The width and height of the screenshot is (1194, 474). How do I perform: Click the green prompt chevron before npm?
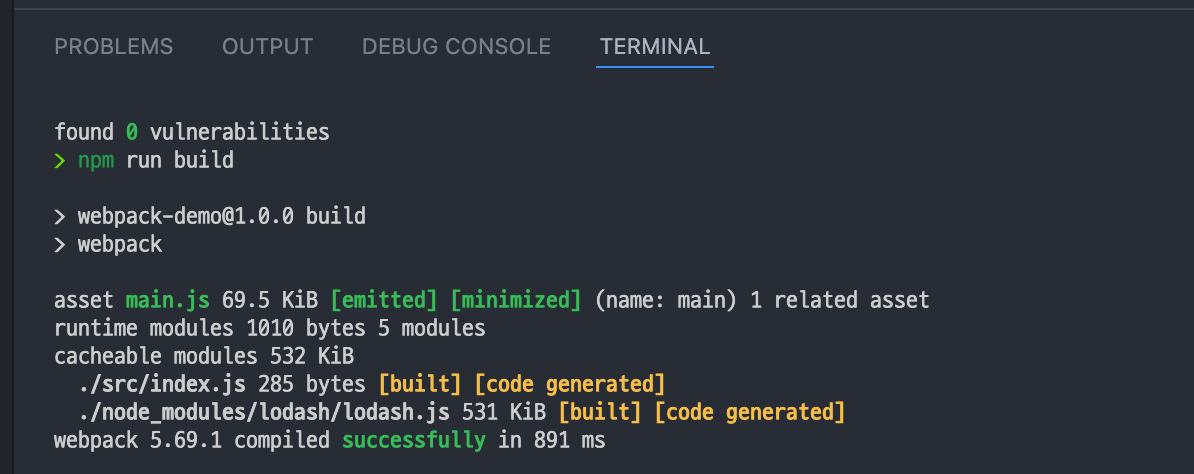pos(60,161)
